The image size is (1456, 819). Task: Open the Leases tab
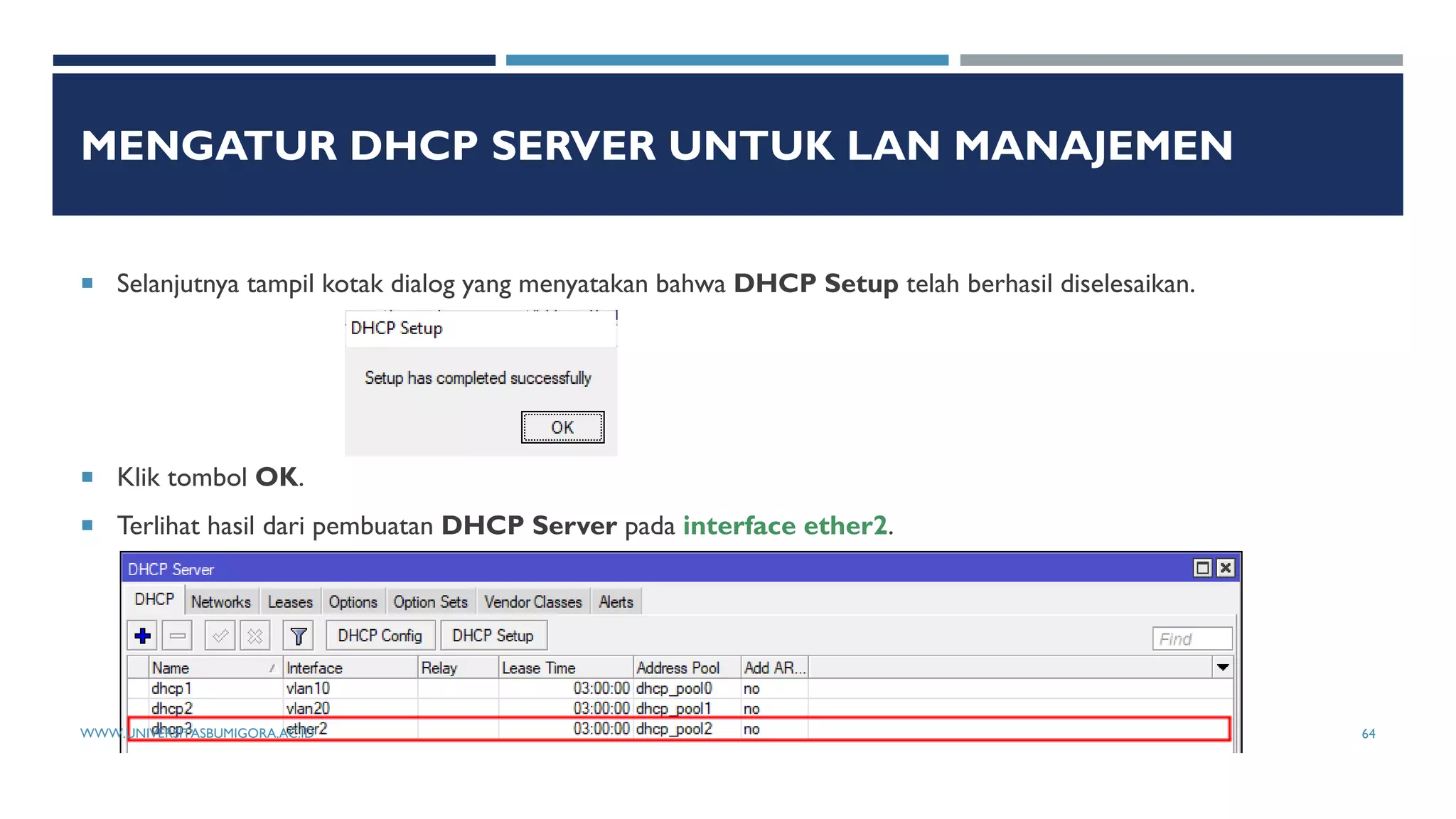(x=290, y=602)
